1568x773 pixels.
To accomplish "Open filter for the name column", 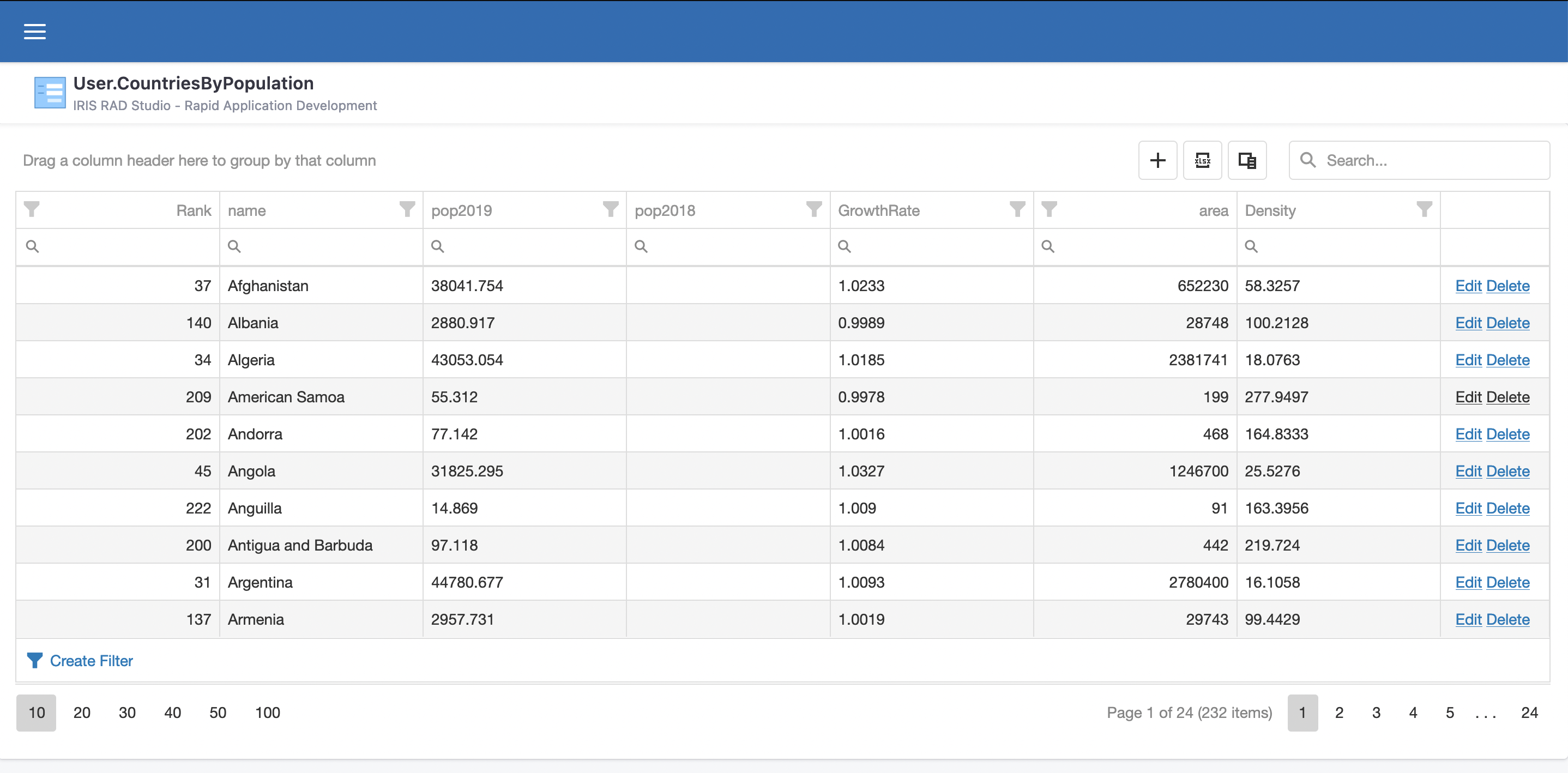I will [x=407, y=209].
